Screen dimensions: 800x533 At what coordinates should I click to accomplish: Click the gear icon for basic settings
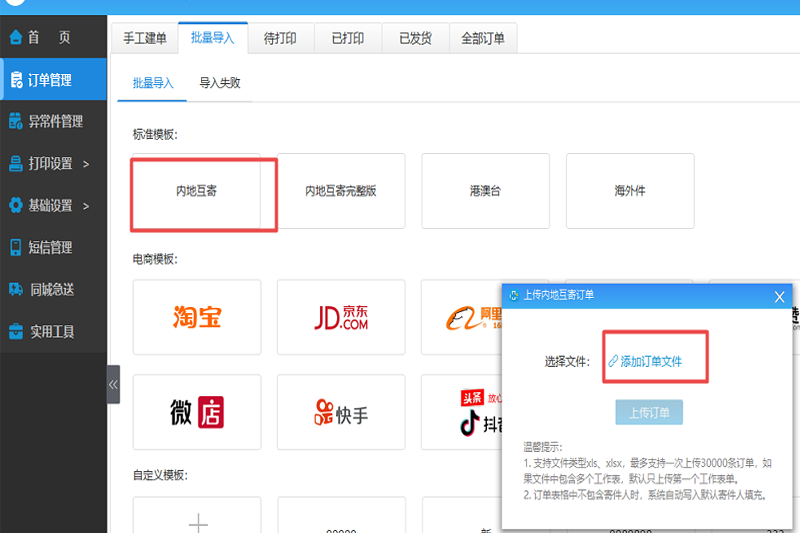16,205
